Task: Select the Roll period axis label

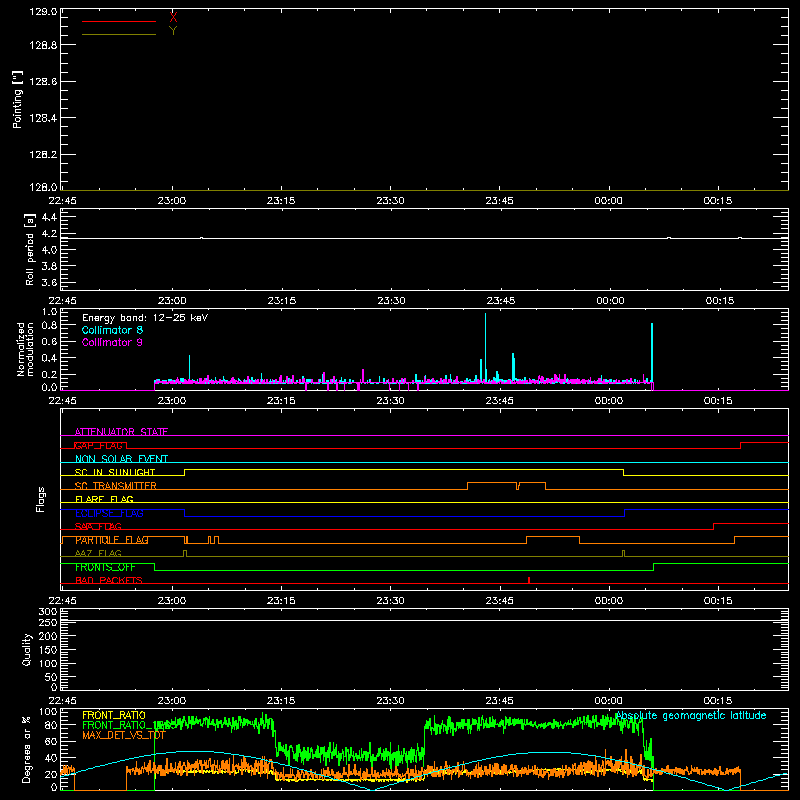Action: [30, 249]
